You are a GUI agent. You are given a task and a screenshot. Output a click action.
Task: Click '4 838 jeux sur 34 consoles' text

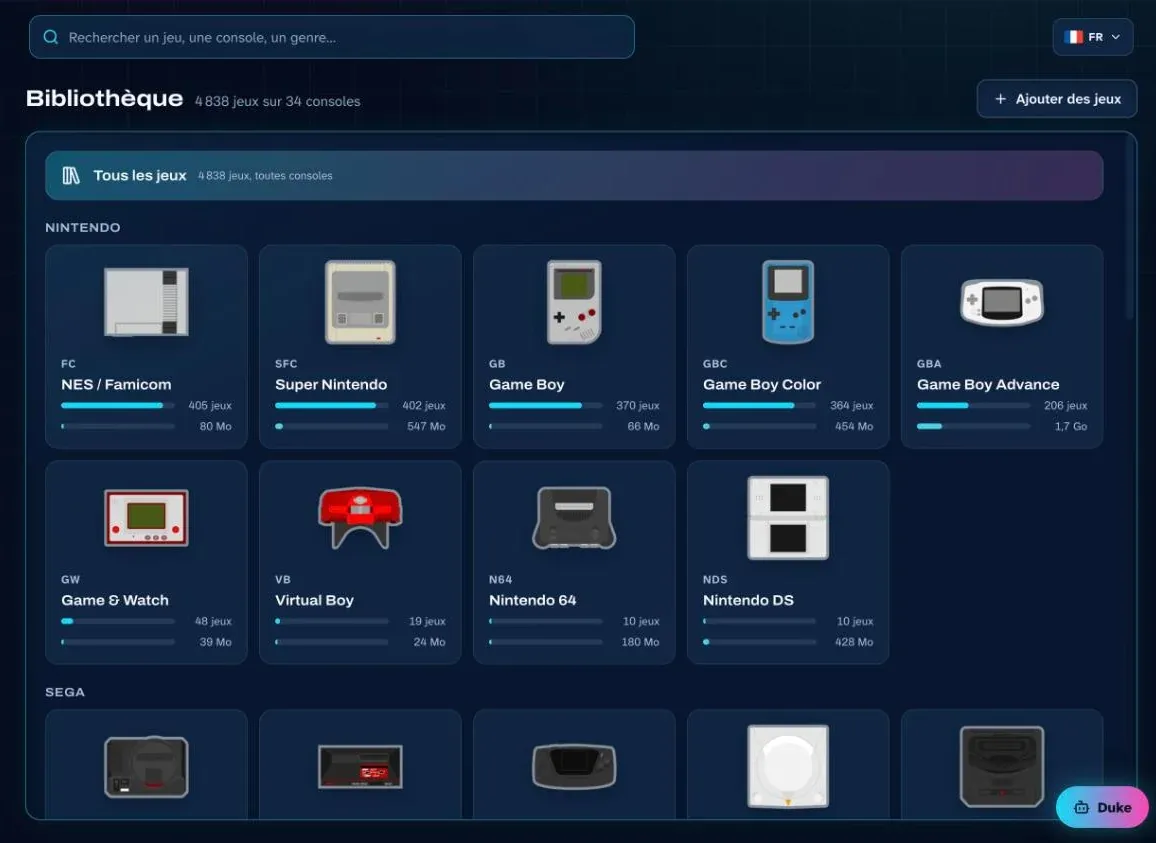click(x=277, y=101)
